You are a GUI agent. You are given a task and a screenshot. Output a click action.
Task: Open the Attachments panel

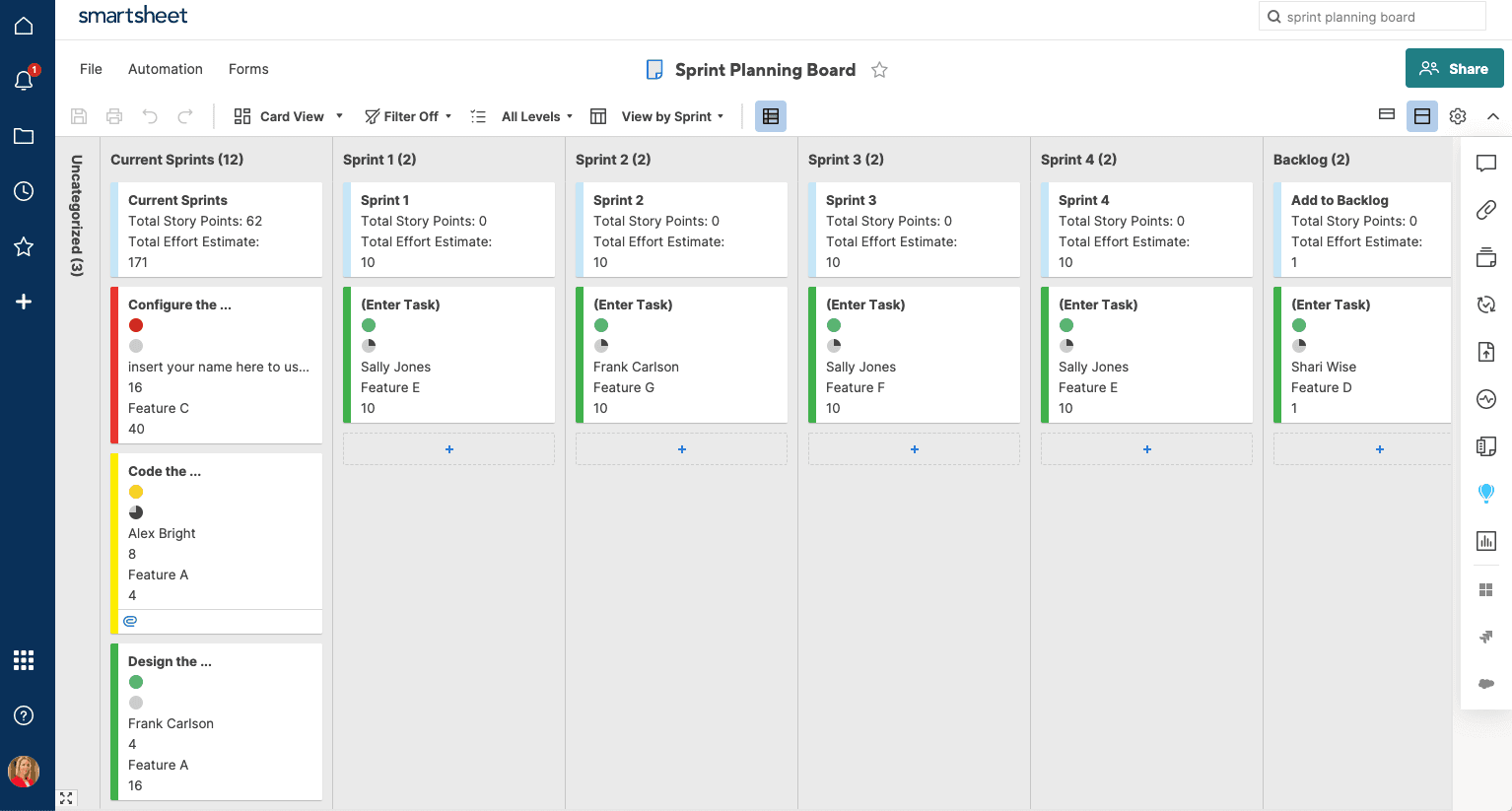pos(1486,210)
